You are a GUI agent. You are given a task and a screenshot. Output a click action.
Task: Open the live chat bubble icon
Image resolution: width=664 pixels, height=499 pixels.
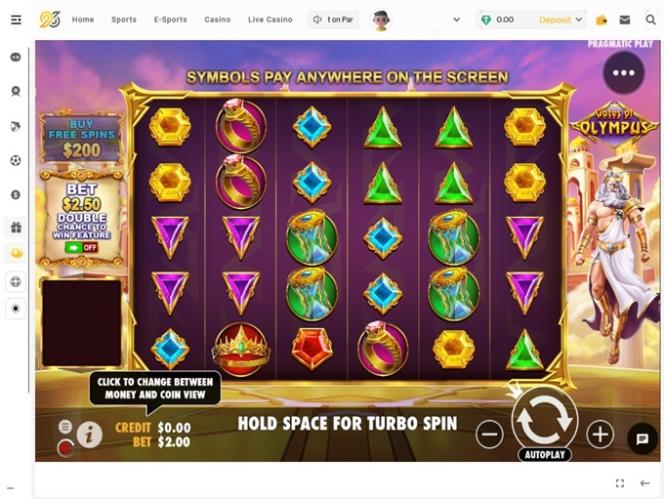pos(642,439)
